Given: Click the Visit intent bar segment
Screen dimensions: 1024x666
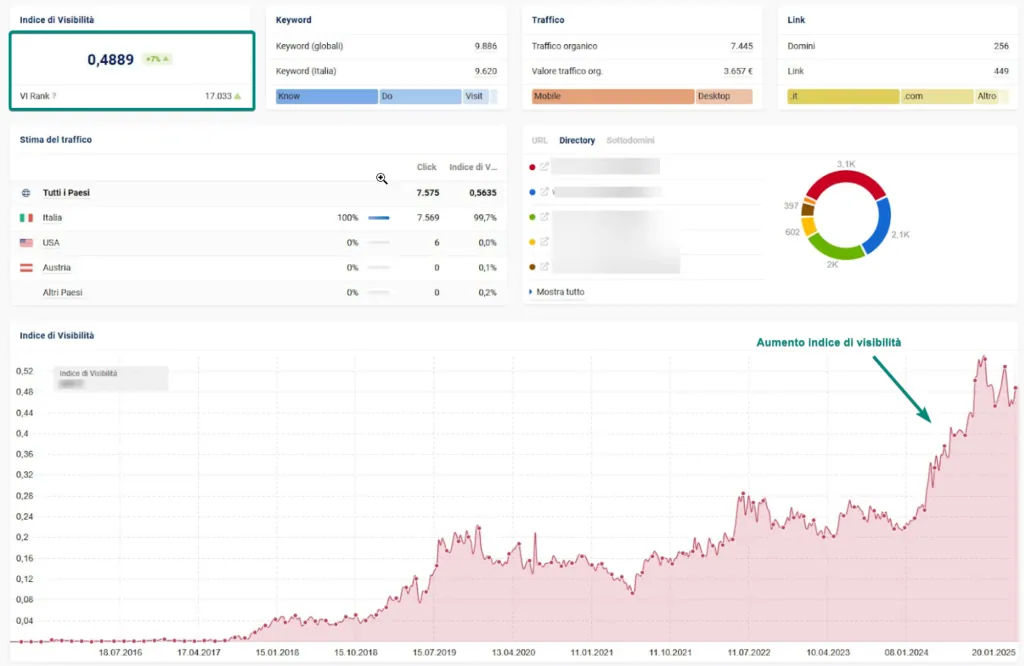Looking at the screenshot, I should (x=476, y=96).
